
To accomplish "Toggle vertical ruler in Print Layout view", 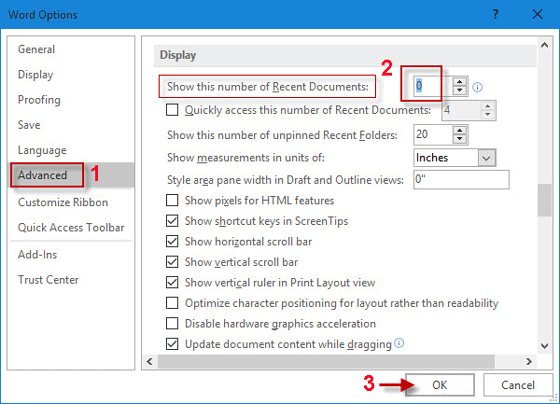I will click(172, 282).
